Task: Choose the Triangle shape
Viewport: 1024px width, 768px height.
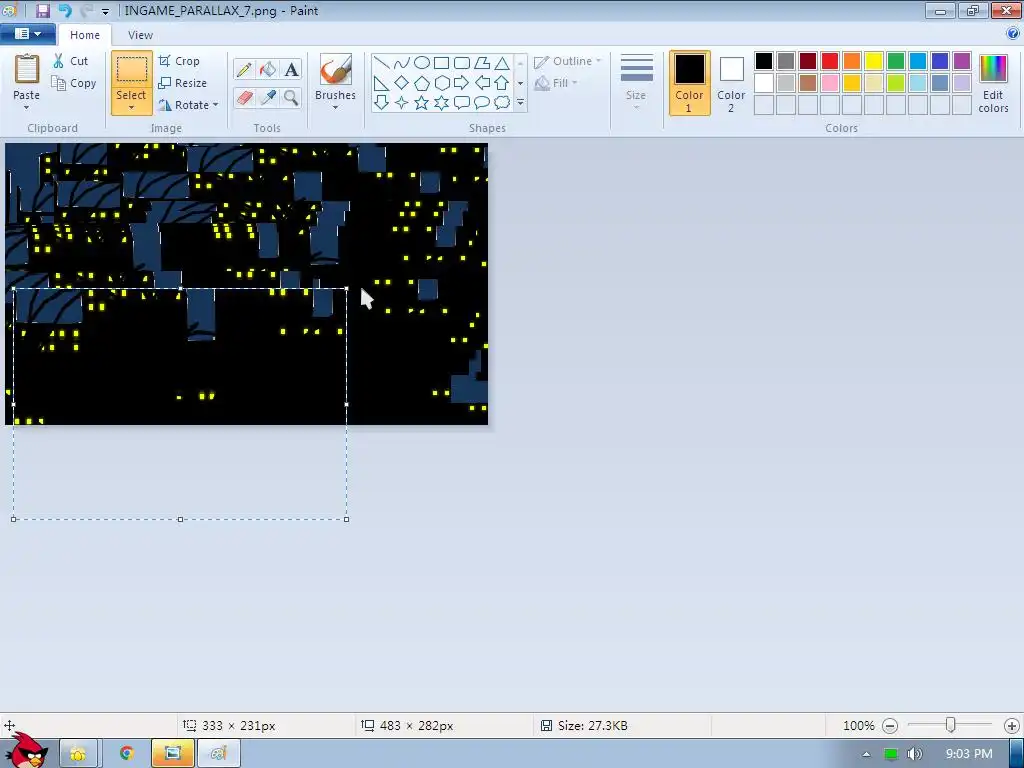Action: [502, 63]
